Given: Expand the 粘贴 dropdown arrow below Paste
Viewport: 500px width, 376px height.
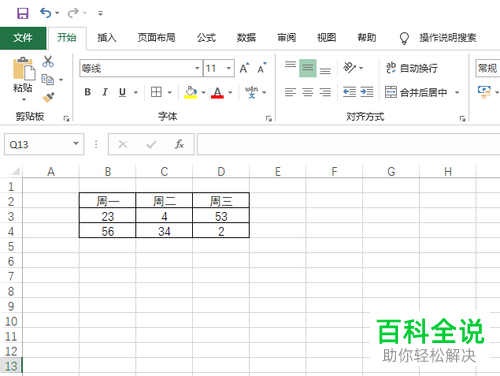Looking at the screenshot, I should (x=24, y=99).
